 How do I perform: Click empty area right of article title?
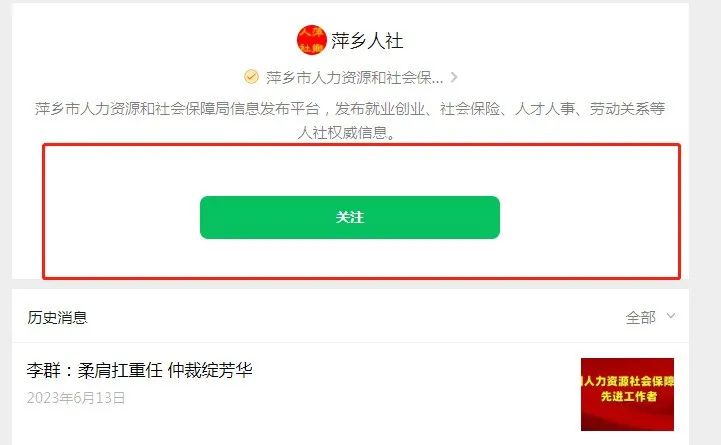pyautogui.click(x=414, y=371)
